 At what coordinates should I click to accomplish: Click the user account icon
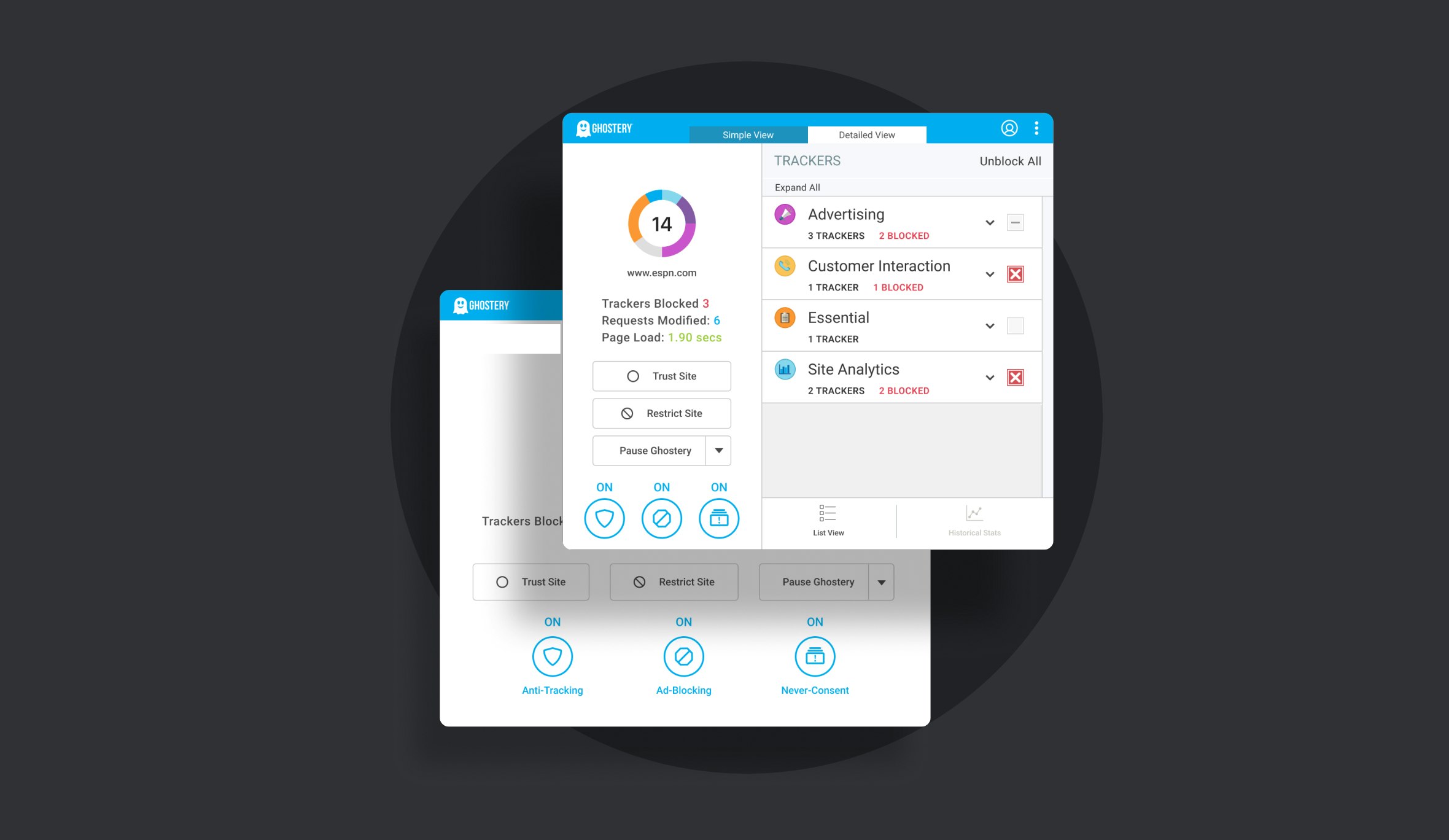(1009, 127)
